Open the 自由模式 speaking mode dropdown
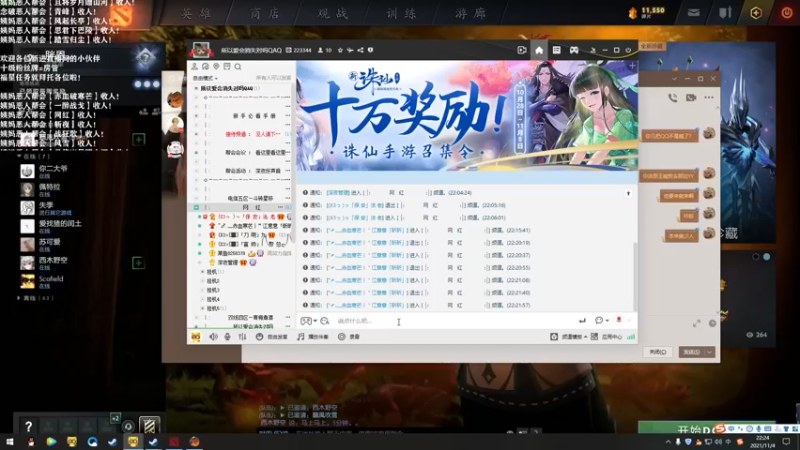The height and width of the screenshot is (450, 800). click(205, 78)
